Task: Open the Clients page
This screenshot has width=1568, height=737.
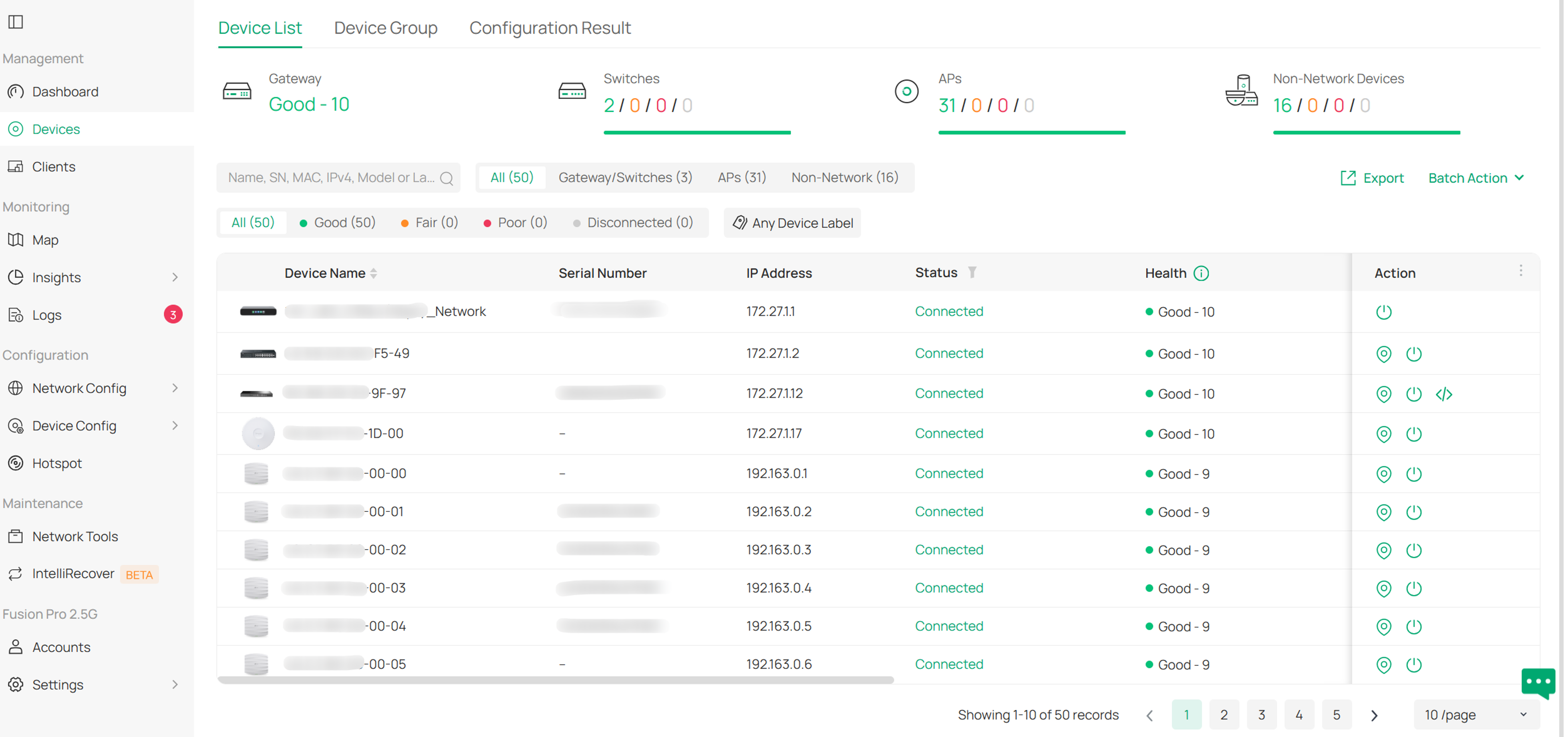Action: click(x=54, y=166)
